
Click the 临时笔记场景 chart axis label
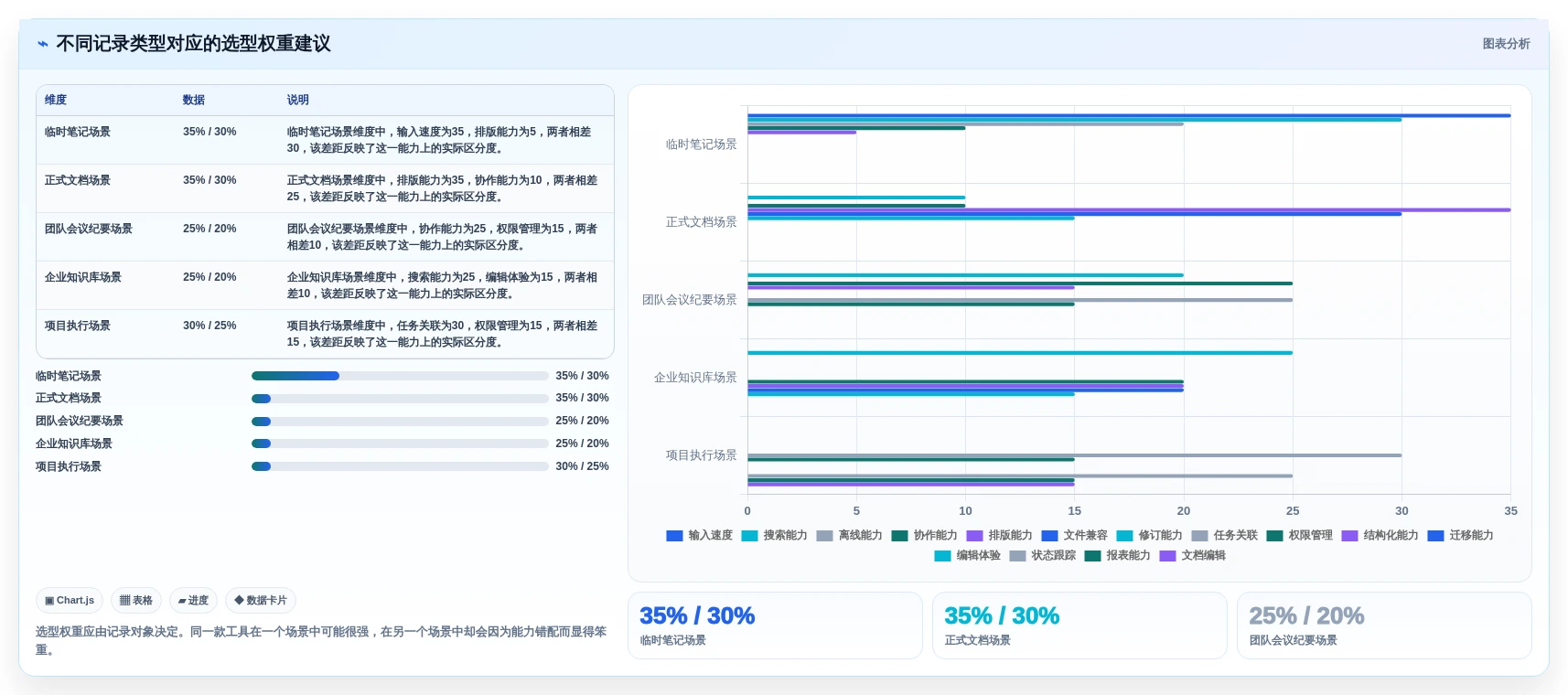coord(701,144)
